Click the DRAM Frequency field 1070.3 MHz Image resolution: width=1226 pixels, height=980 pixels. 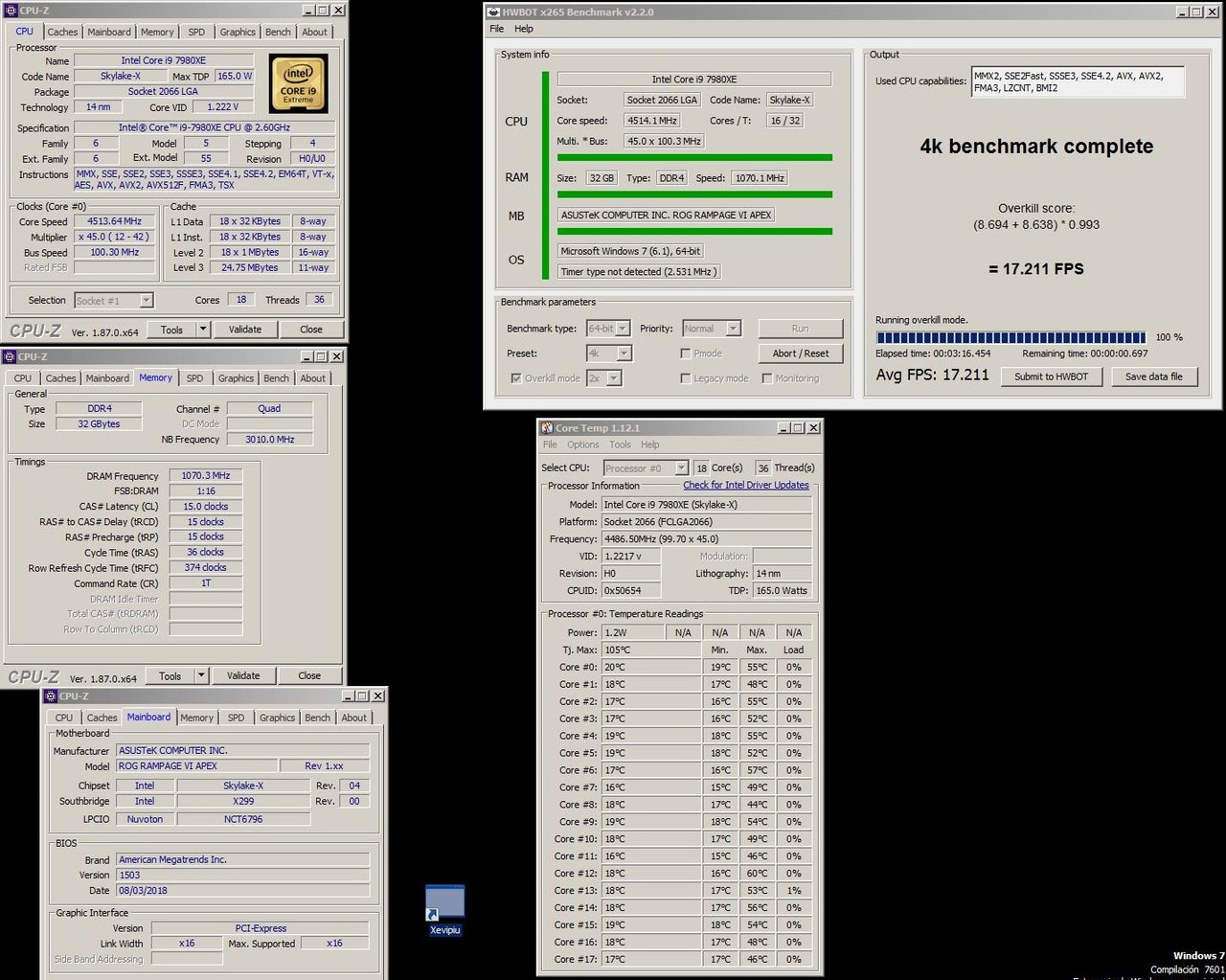tap(206, 476)
